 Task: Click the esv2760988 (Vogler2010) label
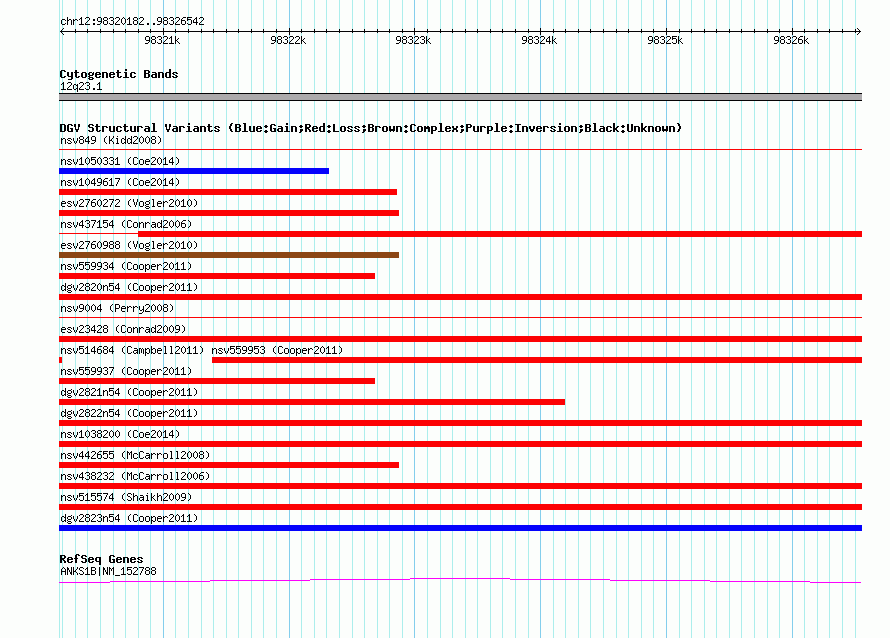pyautogui.click(x=129, y=245)
